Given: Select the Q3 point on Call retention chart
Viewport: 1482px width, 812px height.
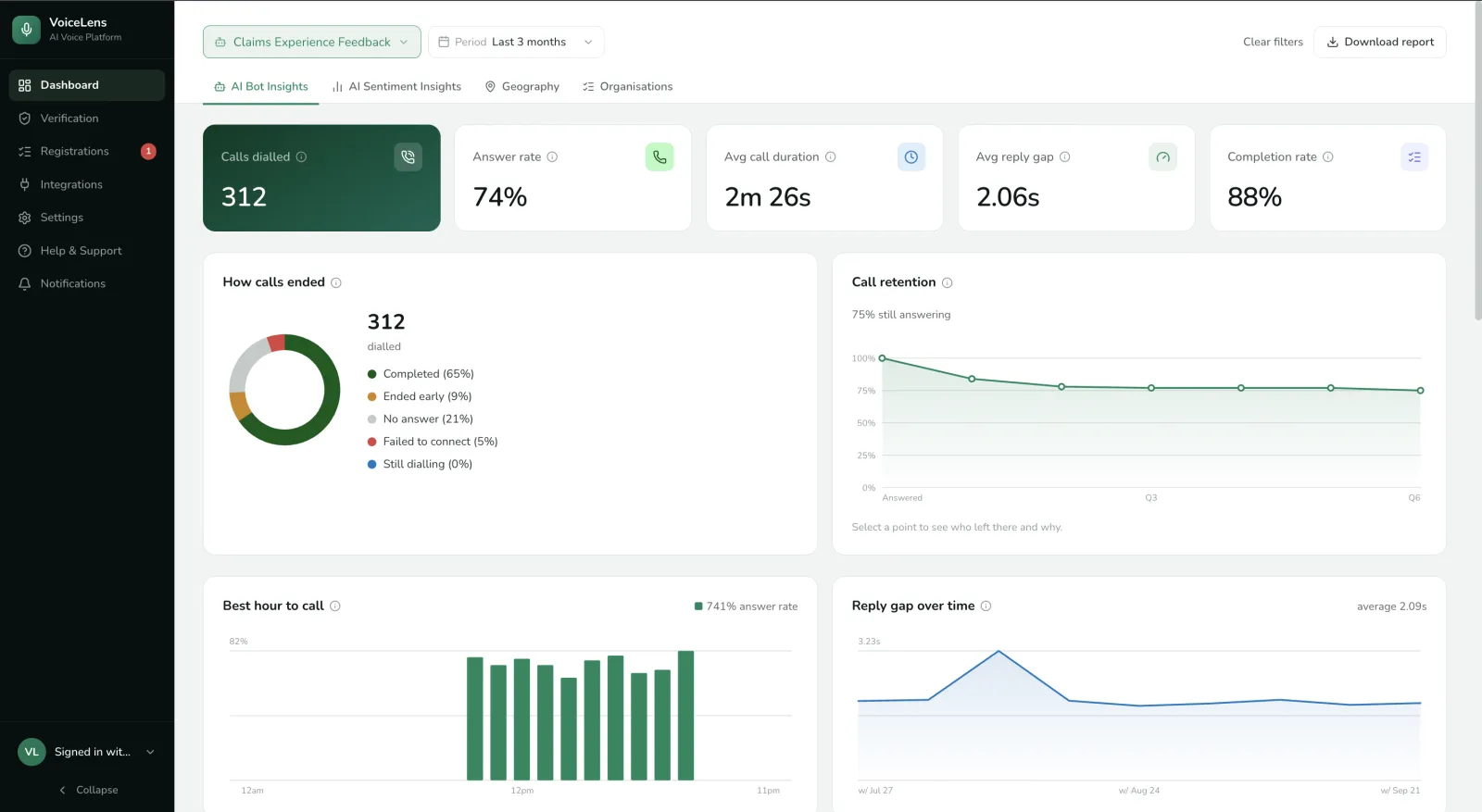Looking at the screenshot, I should point(1151,388).
